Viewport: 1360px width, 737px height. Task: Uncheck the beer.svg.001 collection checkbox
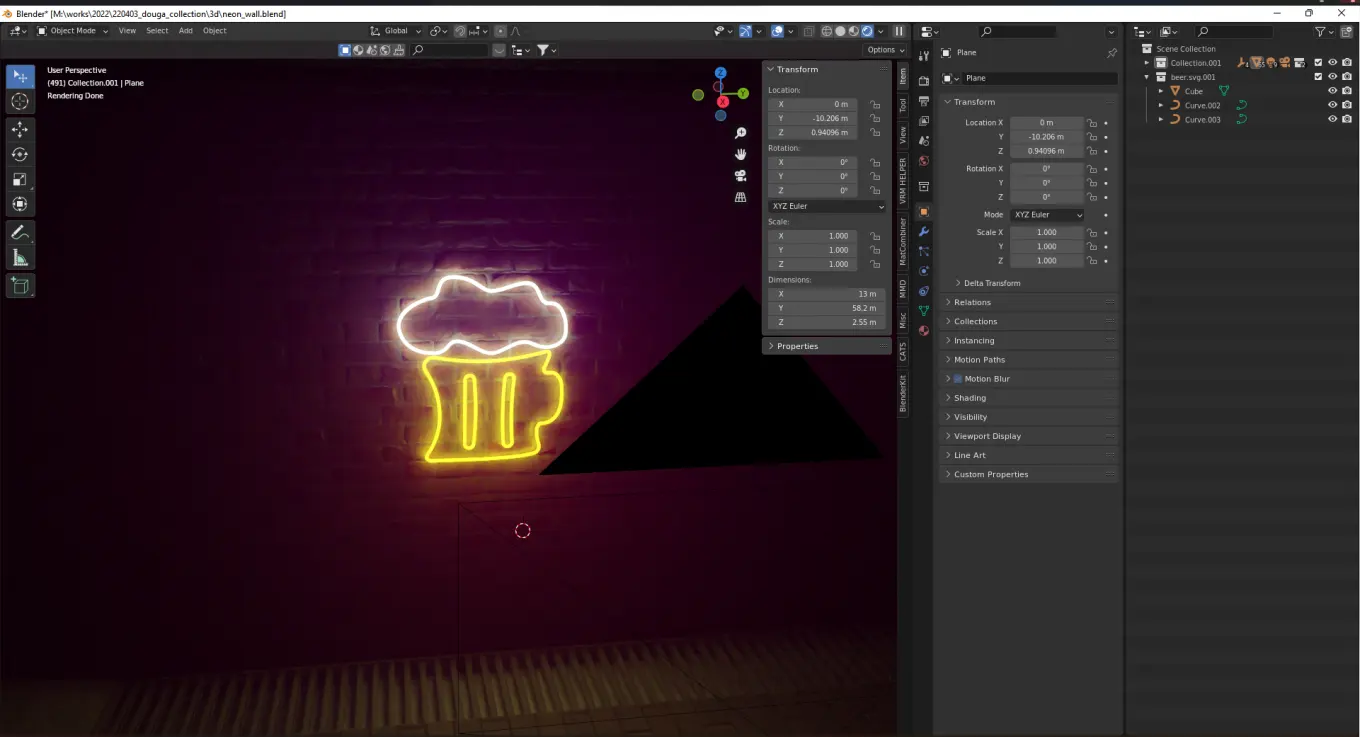pos(1318,77)
